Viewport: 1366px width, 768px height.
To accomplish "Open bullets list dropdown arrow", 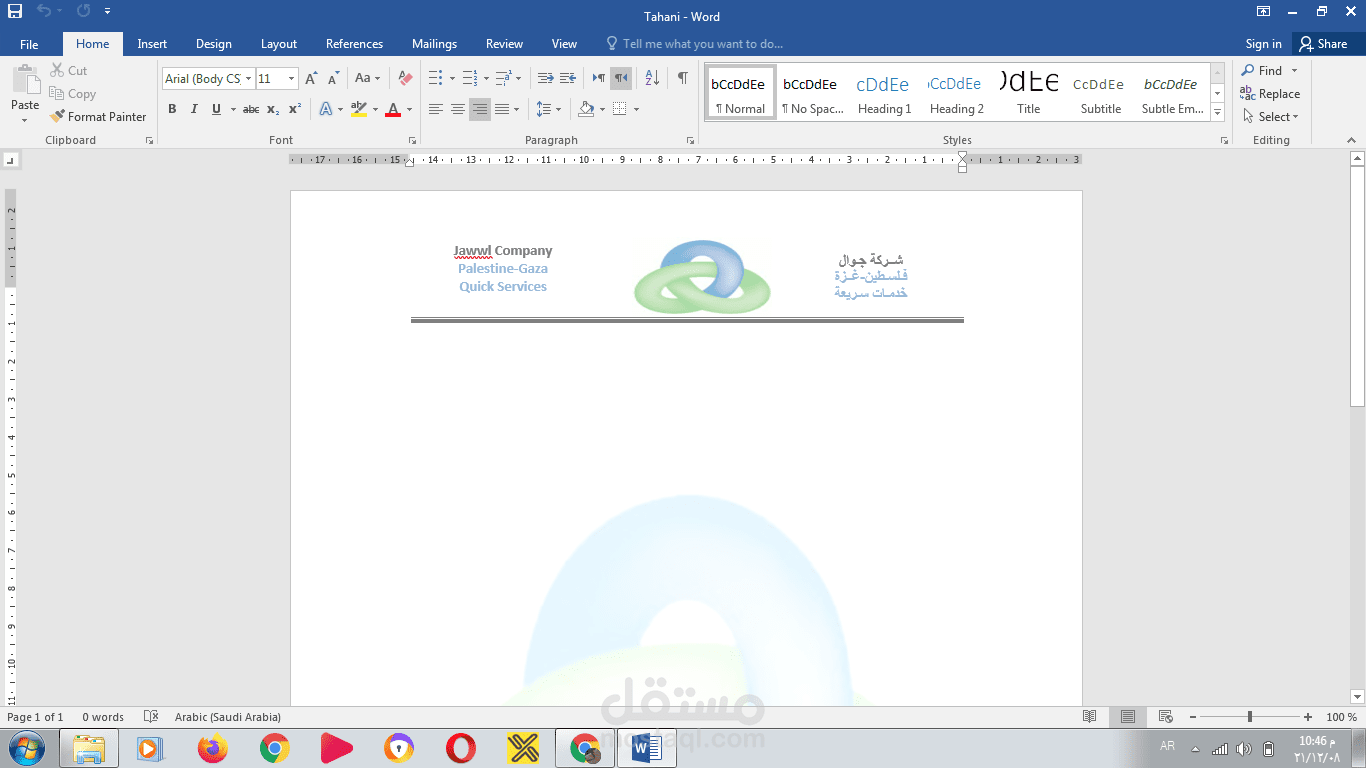I will [x=452, y=78].
